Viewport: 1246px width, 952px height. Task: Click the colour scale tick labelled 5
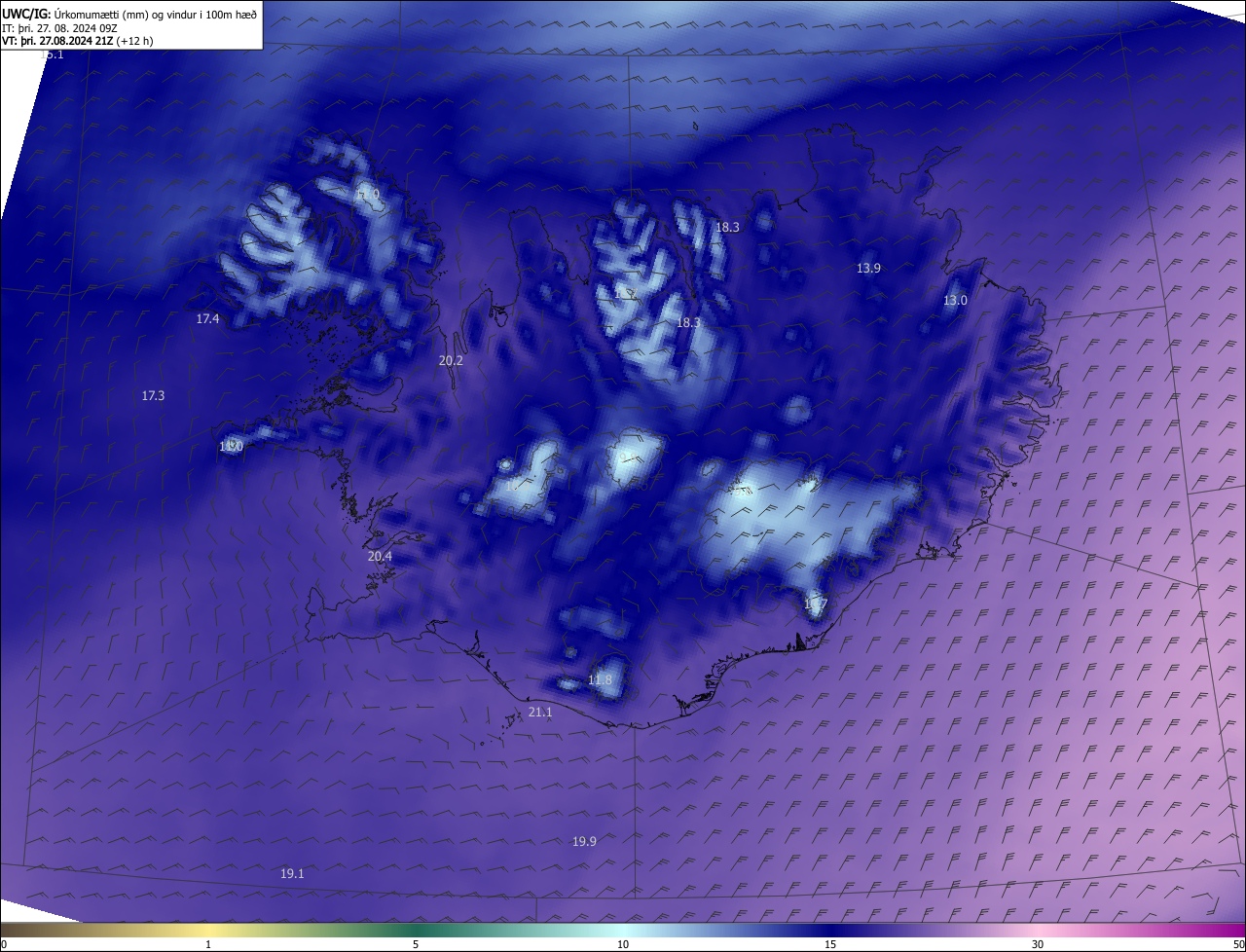[x=416, y=944]
